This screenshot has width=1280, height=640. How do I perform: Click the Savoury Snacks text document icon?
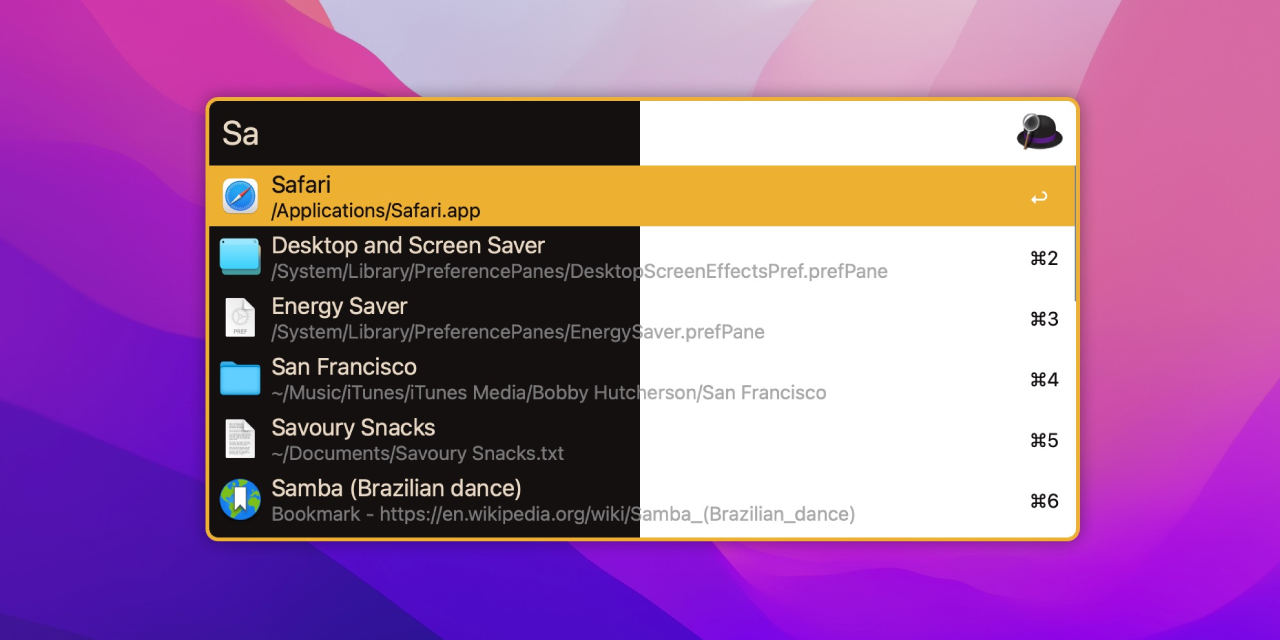[x=238, y=440]
